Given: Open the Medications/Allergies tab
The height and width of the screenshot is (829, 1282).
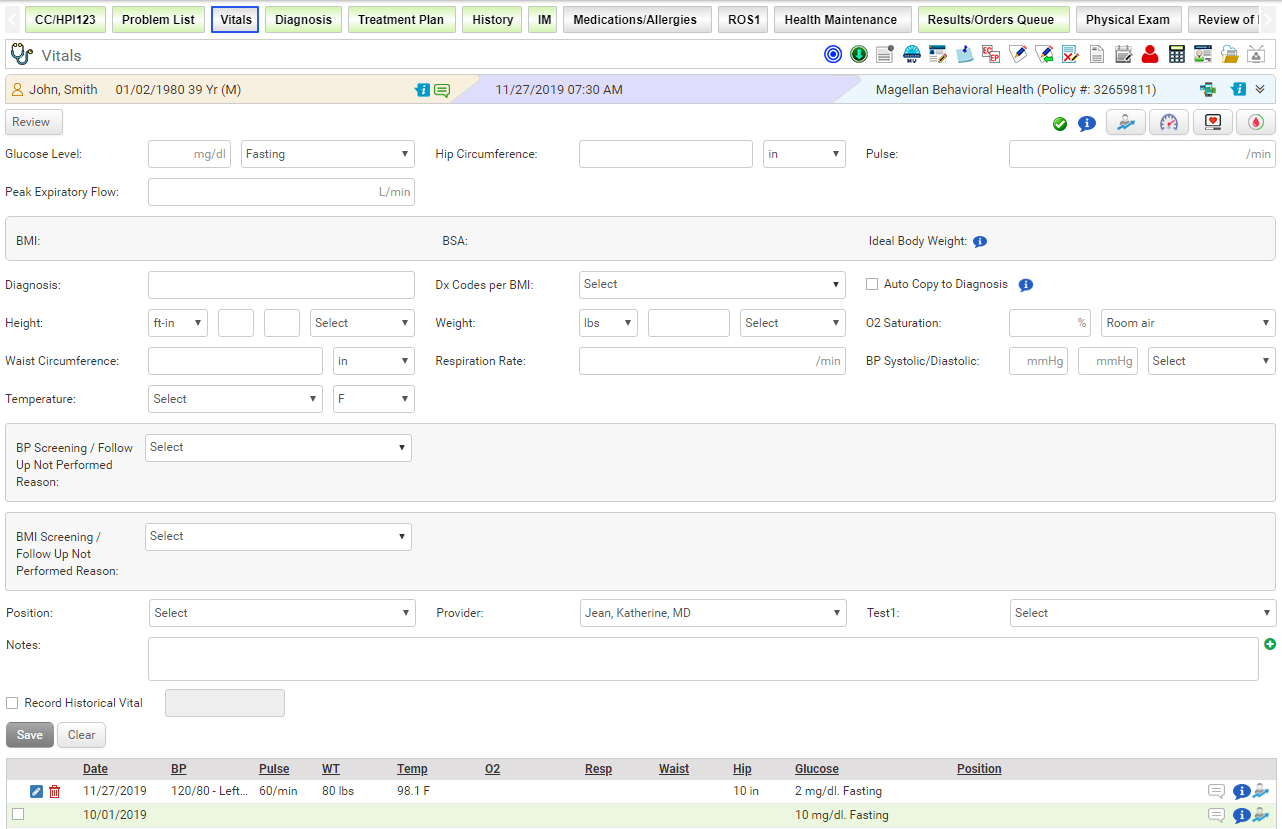Looking at the screenshot, I should point(635,20).
